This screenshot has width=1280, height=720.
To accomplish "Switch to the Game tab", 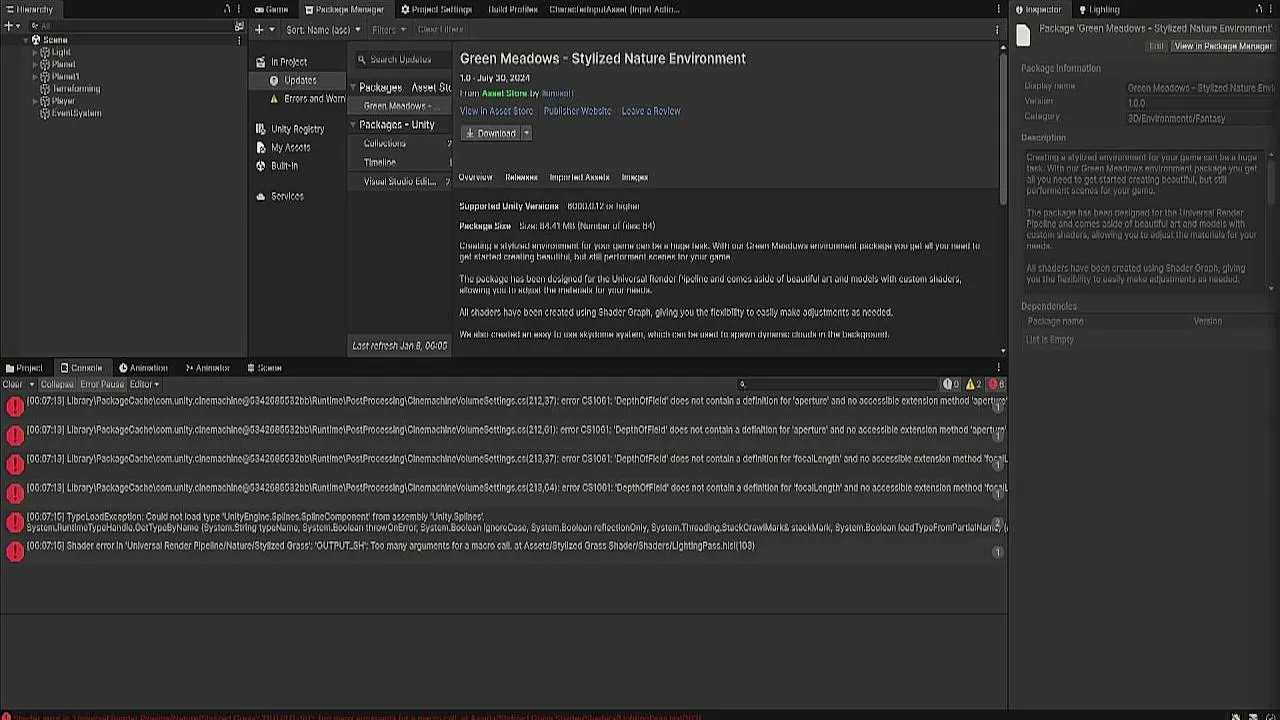I will (x=270, y=9).
